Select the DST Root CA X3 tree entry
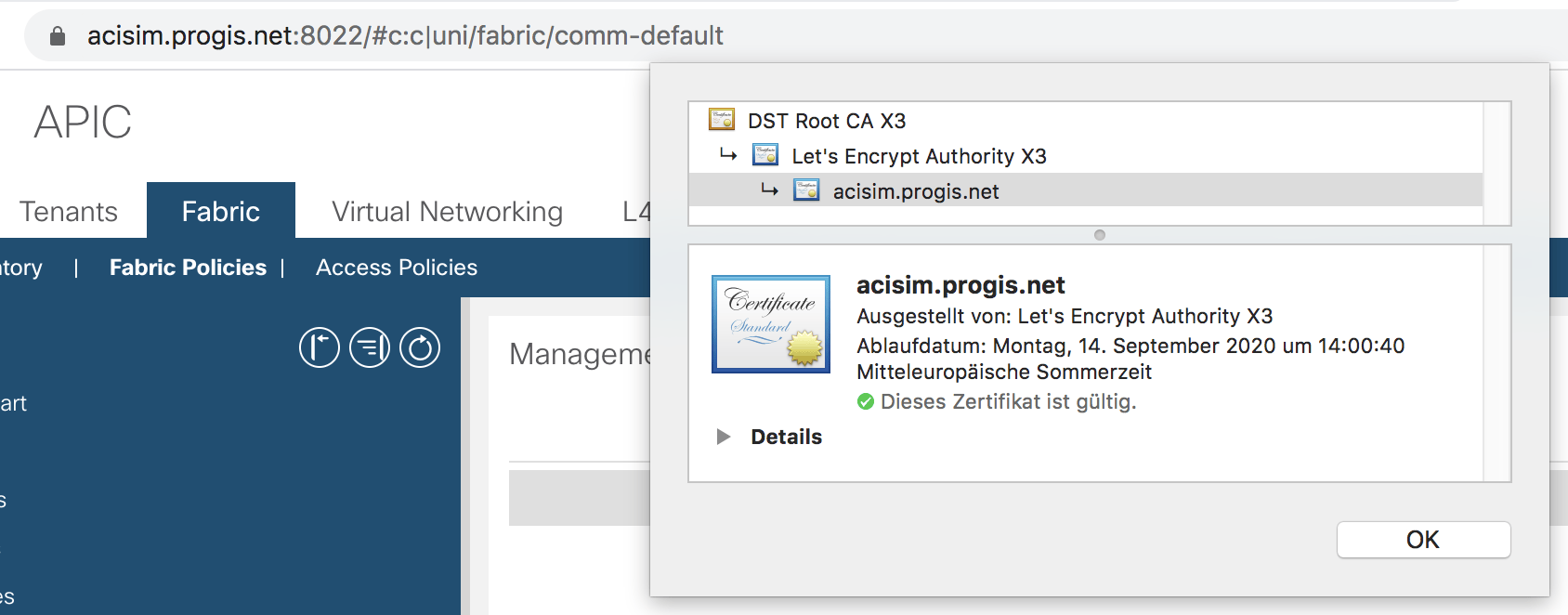This screenshot has height=615, width=1568. coord(827,121)
